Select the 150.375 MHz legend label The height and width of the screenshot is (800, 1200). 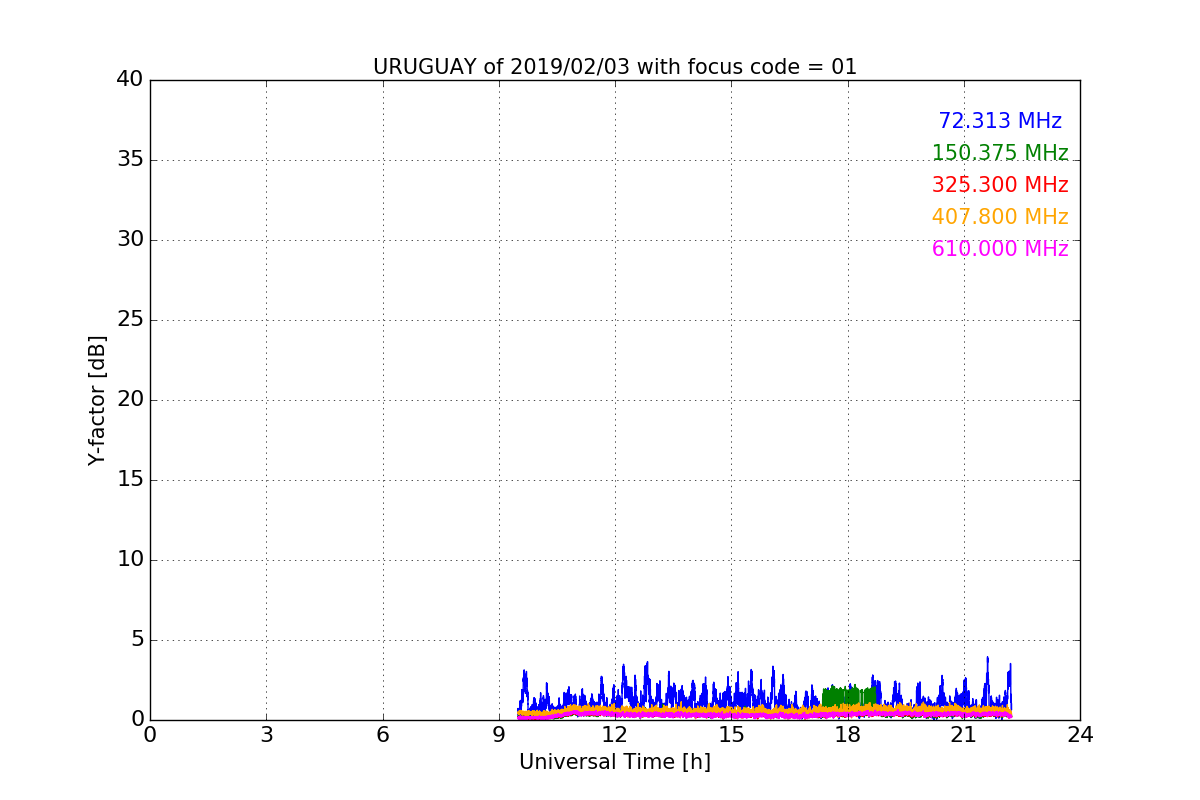(1000, 153)
